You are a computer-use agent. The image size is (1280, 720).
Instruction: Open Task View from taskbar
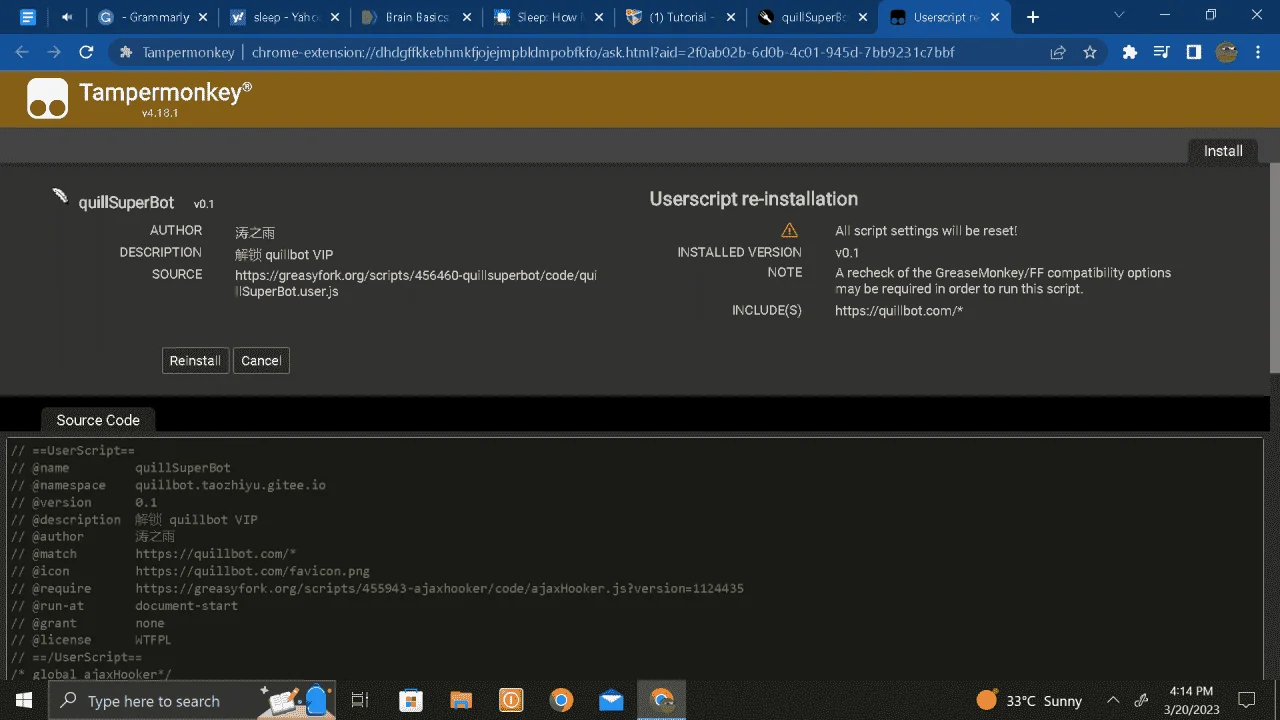(x=360, y=700)
